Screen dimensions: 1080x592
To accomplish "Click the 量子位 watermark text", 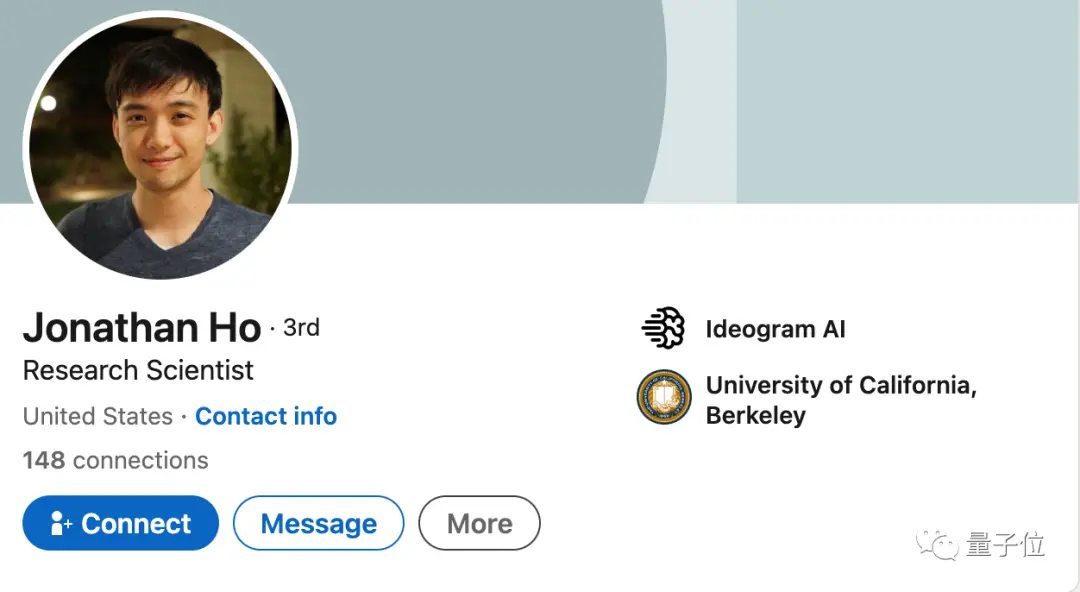I will coord(1006,544).
